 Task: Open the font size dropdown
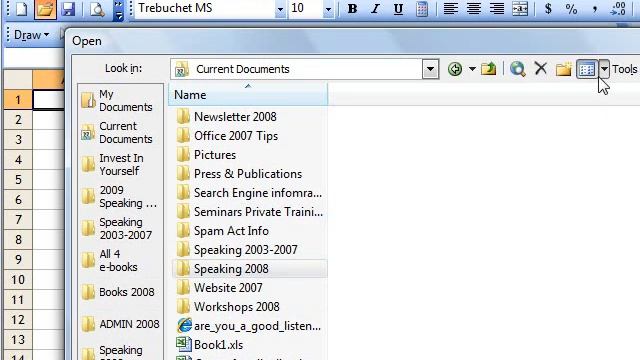point(328,9)
